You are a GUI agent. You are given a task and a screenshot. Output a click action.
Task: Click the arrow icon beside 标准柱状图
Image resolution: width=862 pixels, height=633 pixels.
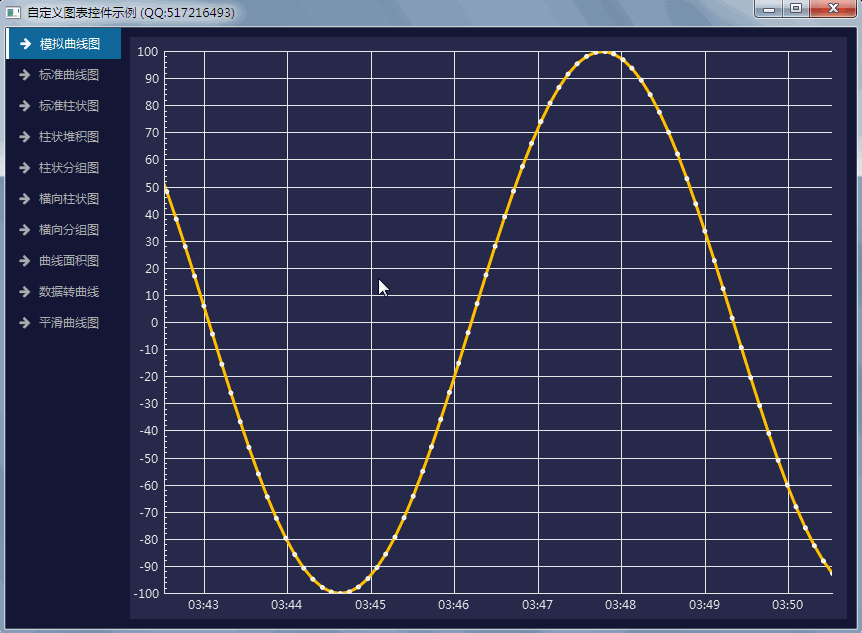pyautogui.click(x=25, y=106)
